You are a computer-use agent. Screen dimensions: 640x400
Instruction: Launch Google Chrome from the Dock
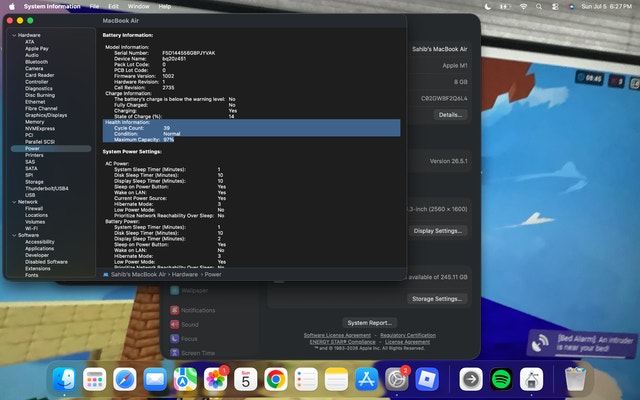point(276,379)
